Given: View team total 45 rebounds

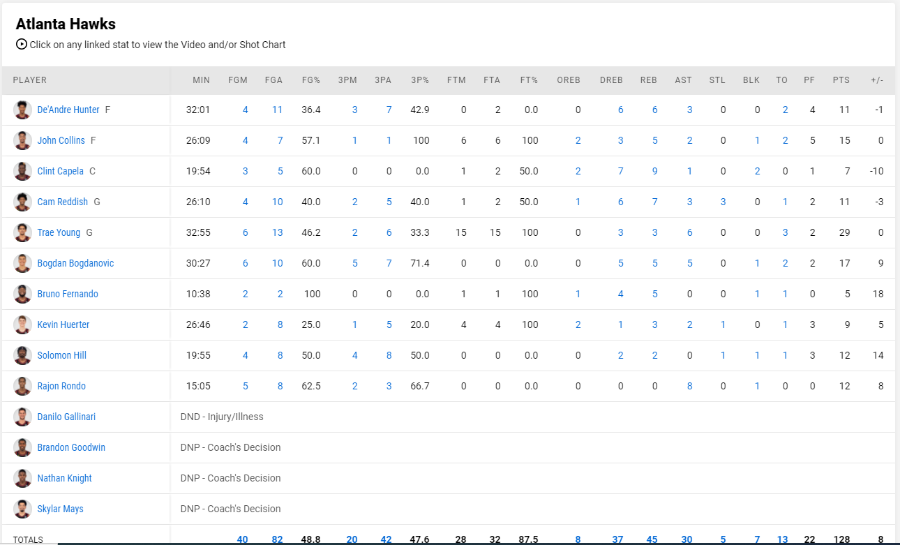Looking at the screenshot, I should [x=652, y=539].
